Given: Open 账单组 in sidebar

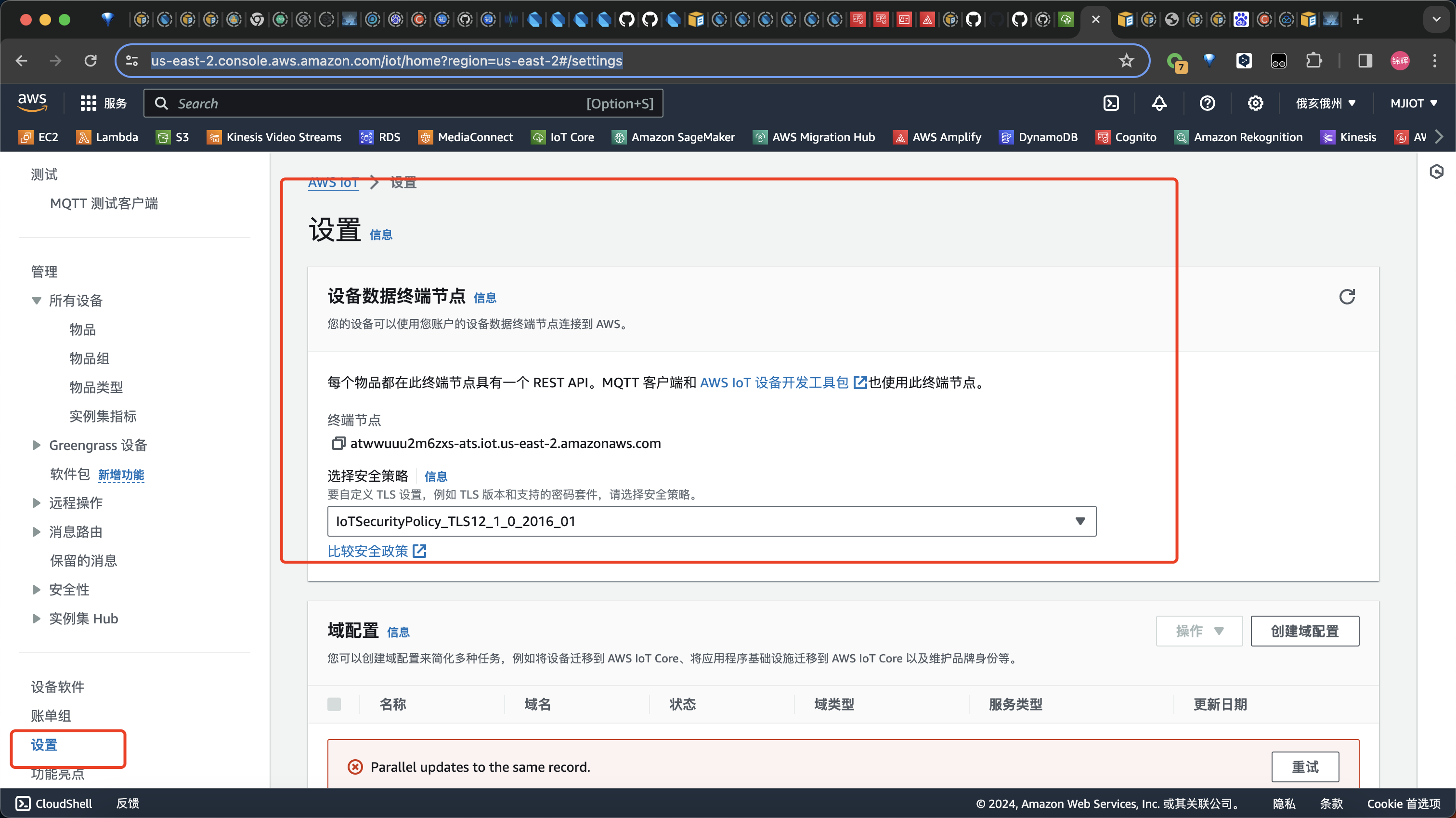Looking at the screenshot, I should pyautogui.click(x=51, y=715).
